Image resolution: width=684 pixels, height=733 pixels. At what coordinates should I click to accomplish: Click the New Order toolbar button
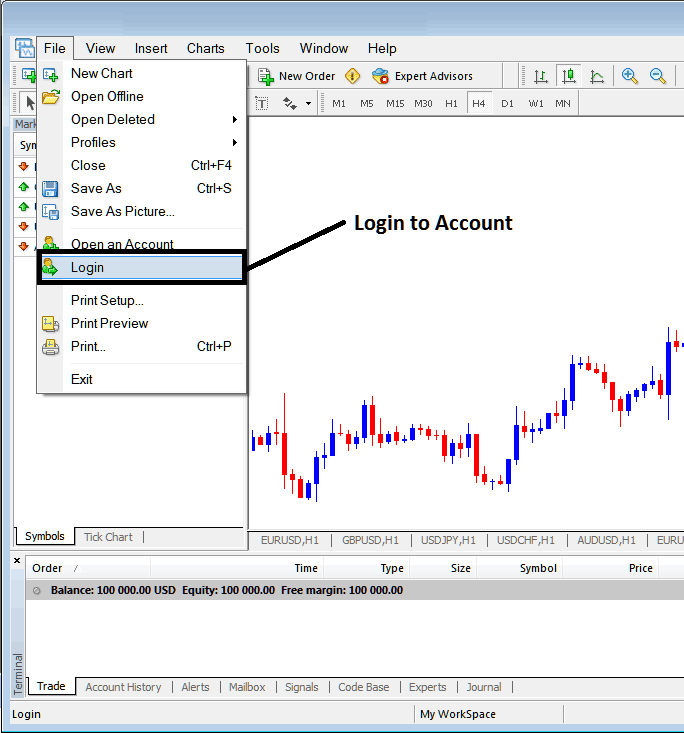(x=297, y=76)
